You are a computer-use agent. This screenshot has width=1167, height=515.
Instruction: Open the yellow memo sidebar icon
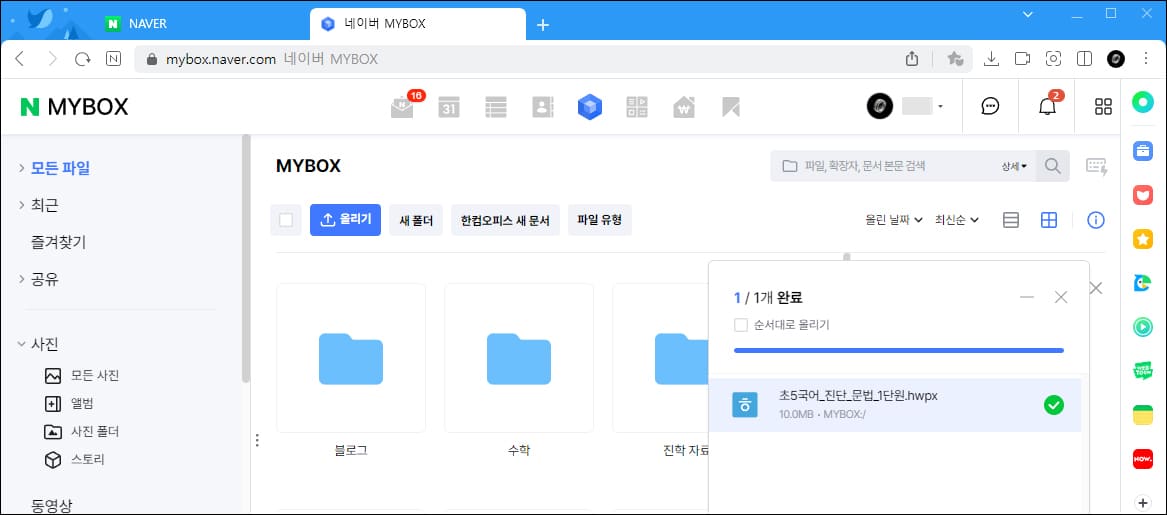point(1142,415)
